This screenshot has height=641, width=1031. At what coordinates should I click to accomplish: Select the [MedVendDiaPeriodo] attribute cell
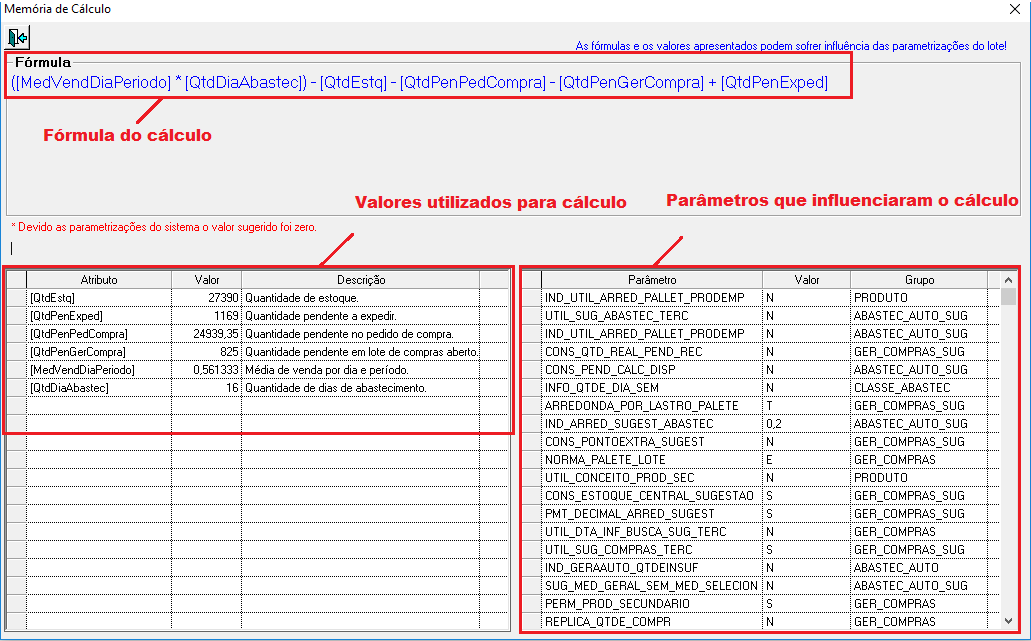(99, 370)
